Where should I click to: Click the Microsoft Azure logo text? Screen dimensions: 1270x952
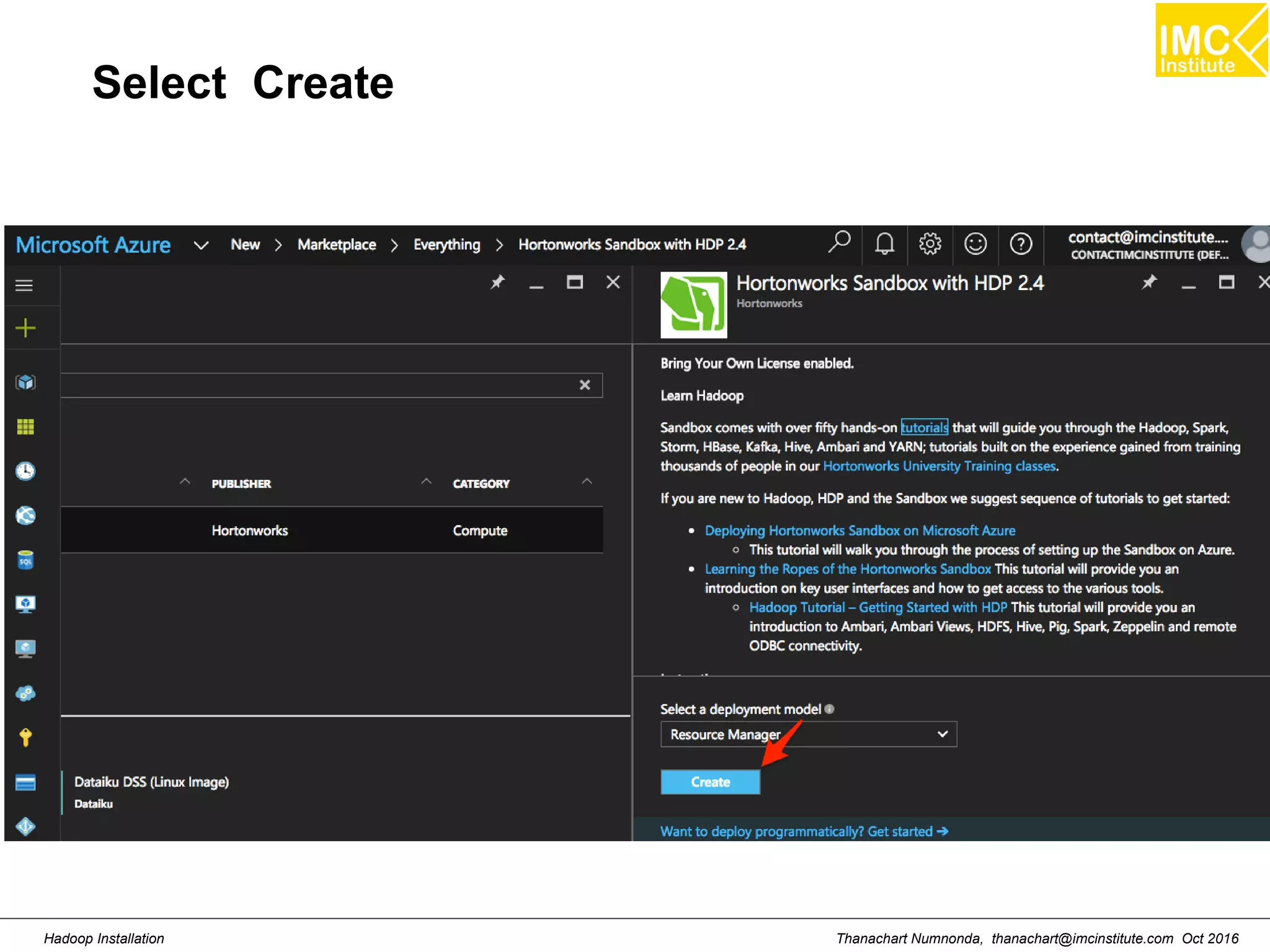pyautogui.click(x=93, y=245)
